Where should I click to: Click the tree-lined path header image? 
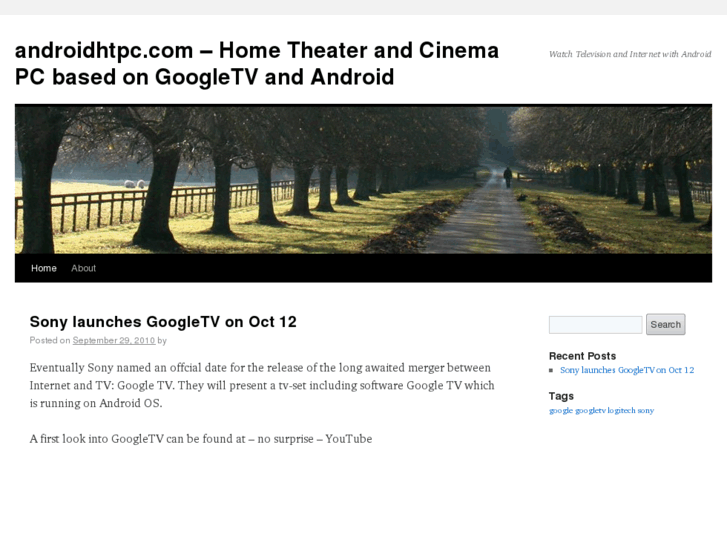click(364, 180)
